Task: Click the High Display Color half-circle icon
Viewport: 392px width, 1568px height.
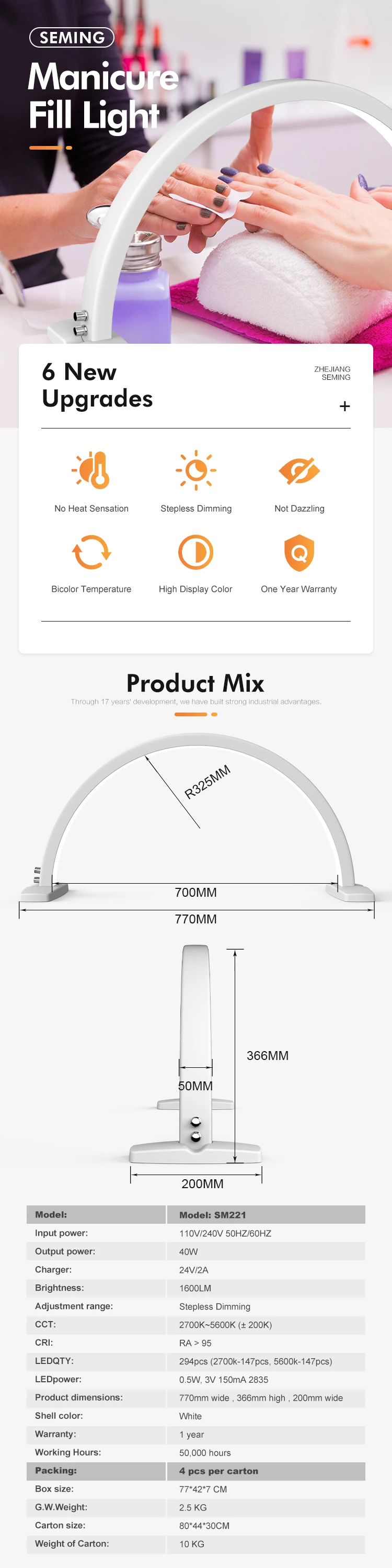Action: pyautogui.click(x=195, y=552)
